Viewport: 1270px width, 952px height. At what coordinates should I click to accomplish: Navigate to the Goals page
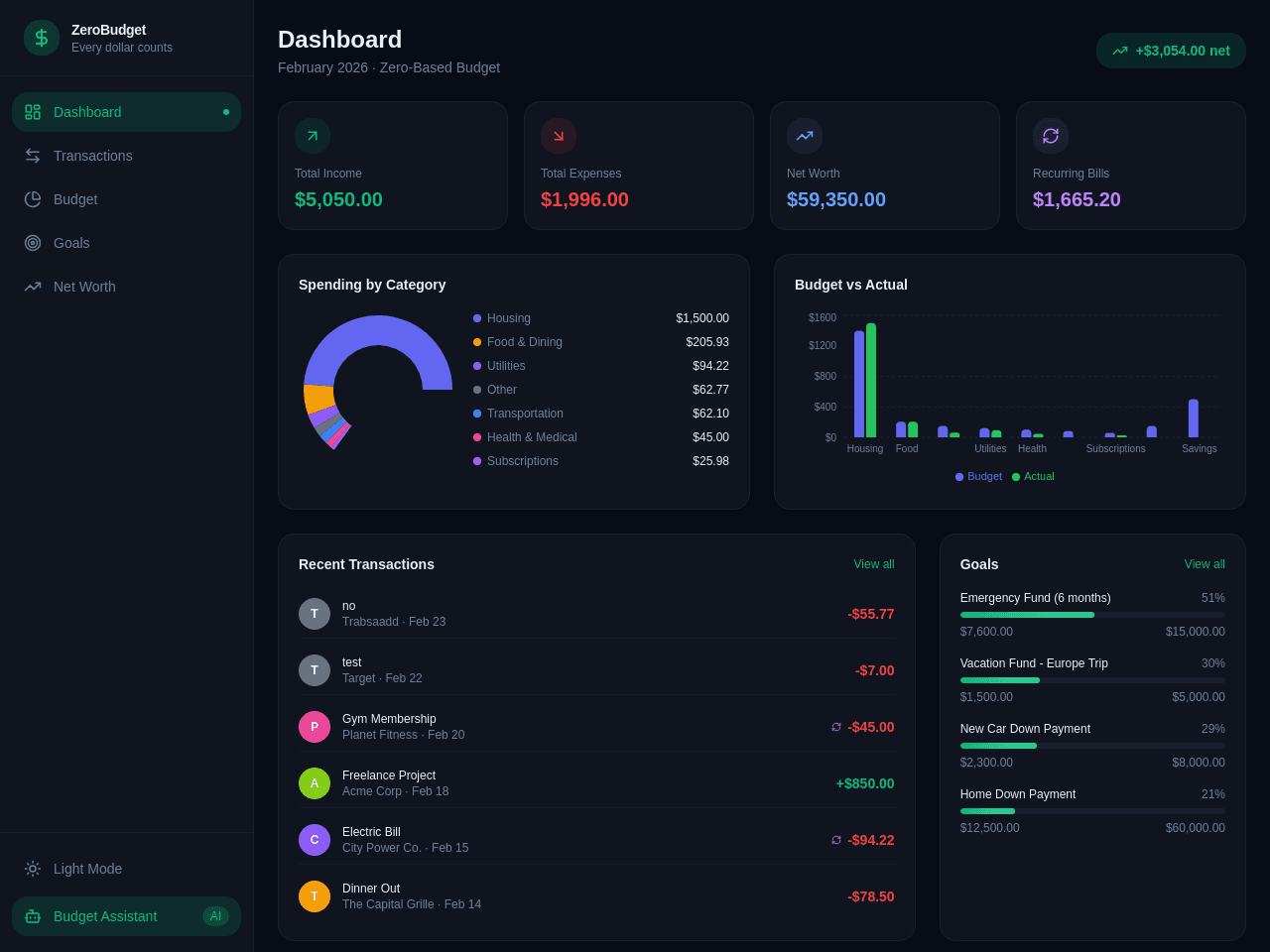pyautogui.click(x=126, y=243)
